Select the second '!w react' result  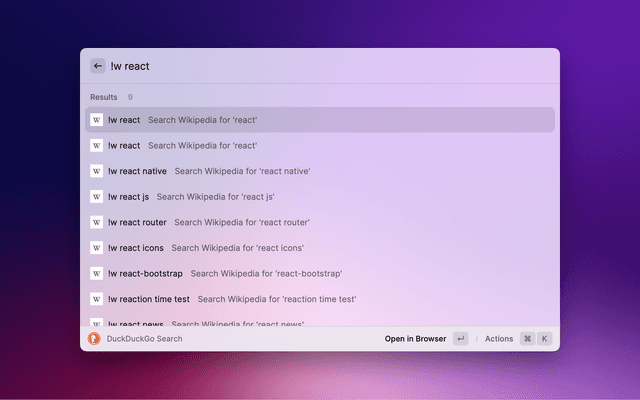tap(320, 146)
